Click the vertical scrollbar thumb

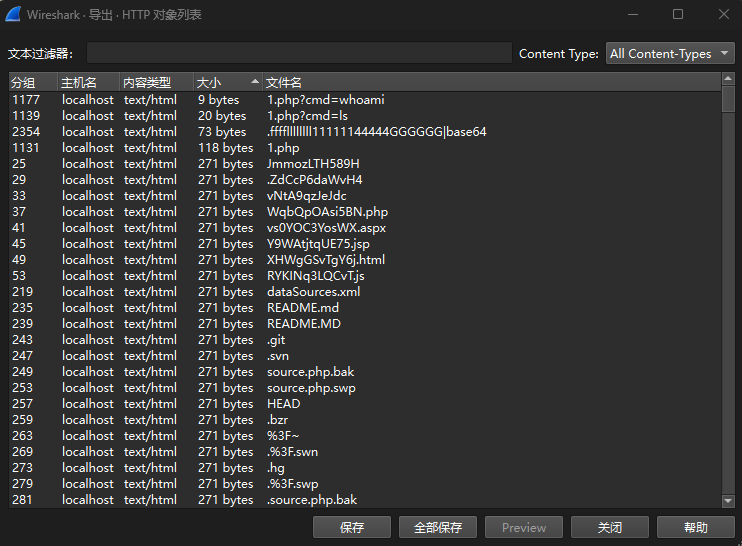[x=728, y=99]
